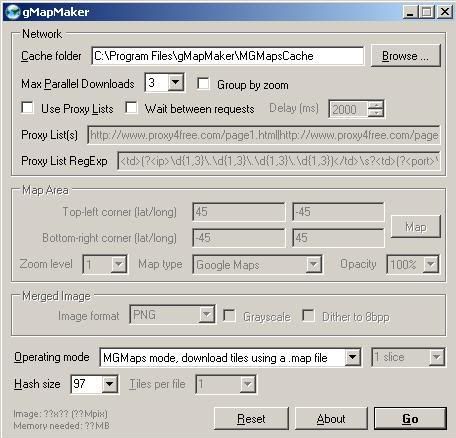Minimize the gMapMaker window
This screenshot has width=456, height=438.
[x=410, y=12]
